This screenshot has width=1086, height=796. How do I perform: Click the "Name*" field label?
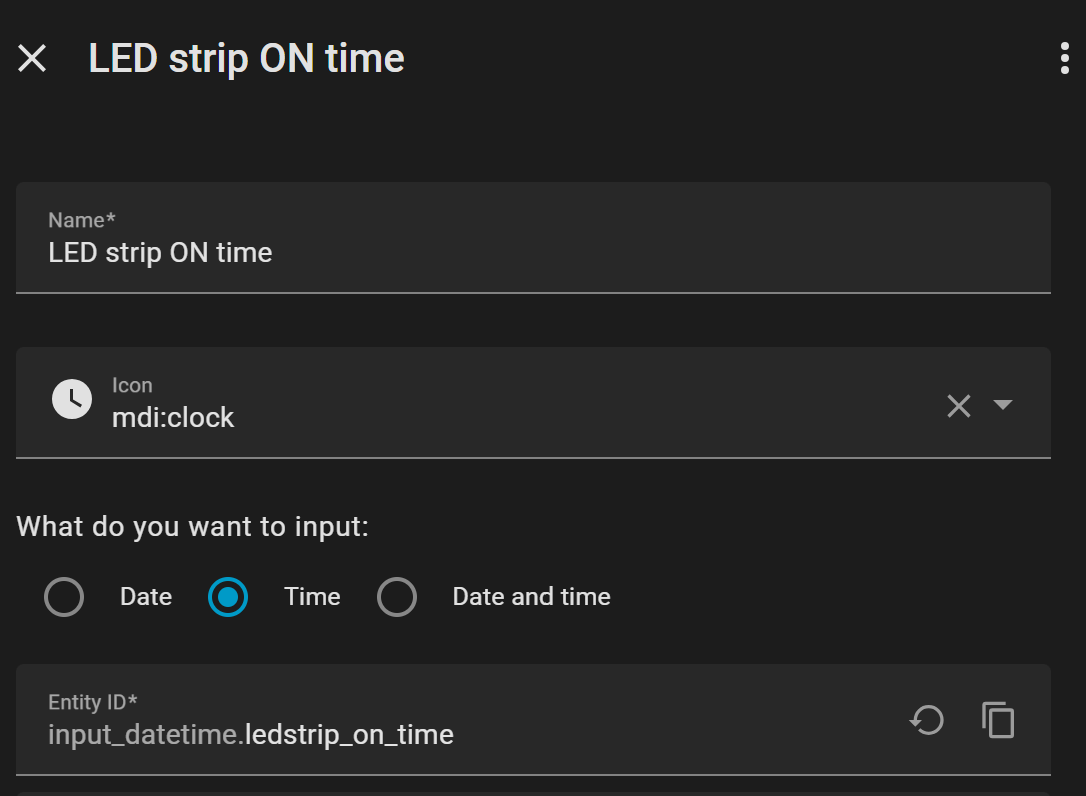[x=82, y=220]
